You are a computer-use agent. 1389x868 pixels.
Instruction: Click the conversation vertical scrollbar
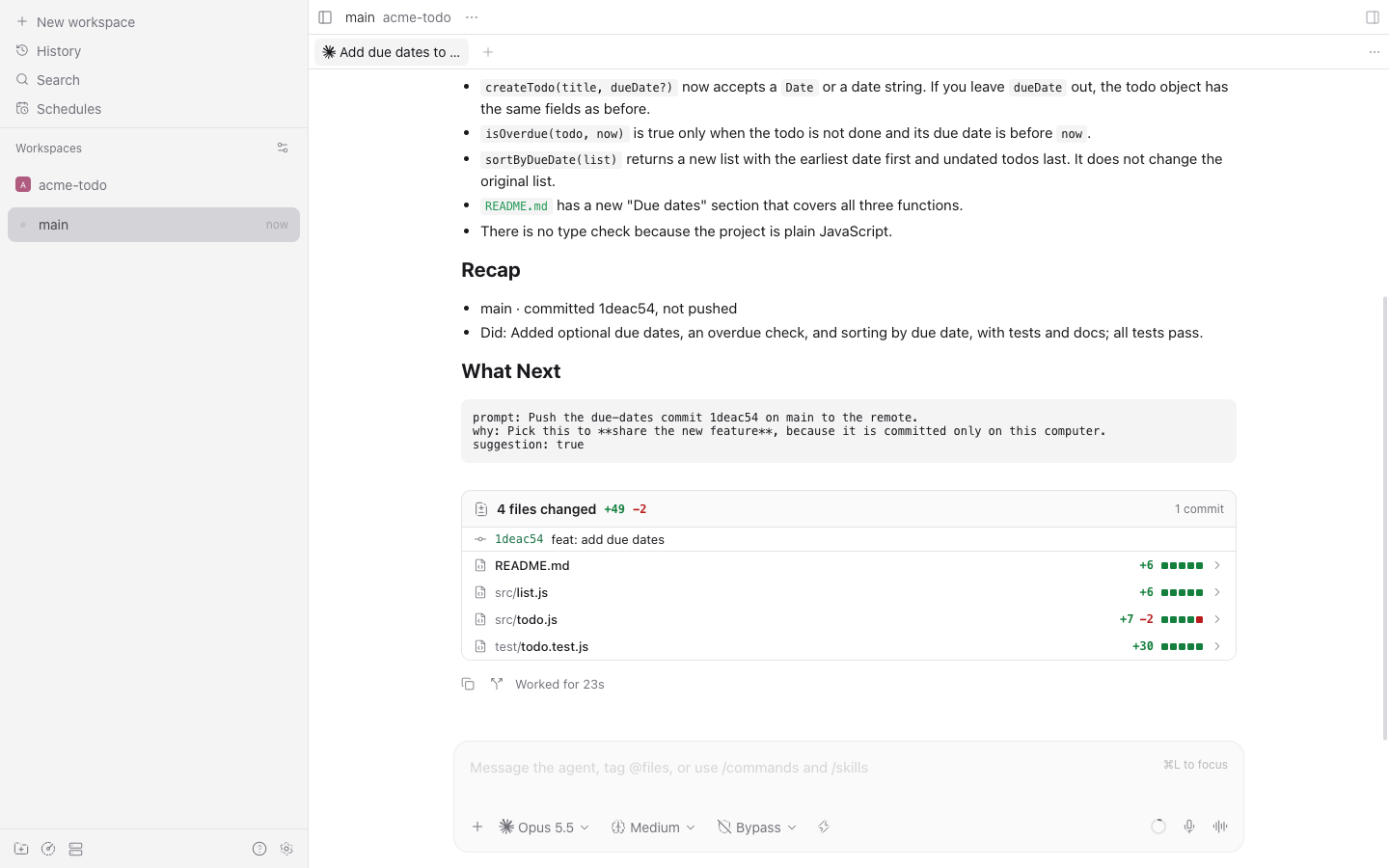[x=1385, y=518]
